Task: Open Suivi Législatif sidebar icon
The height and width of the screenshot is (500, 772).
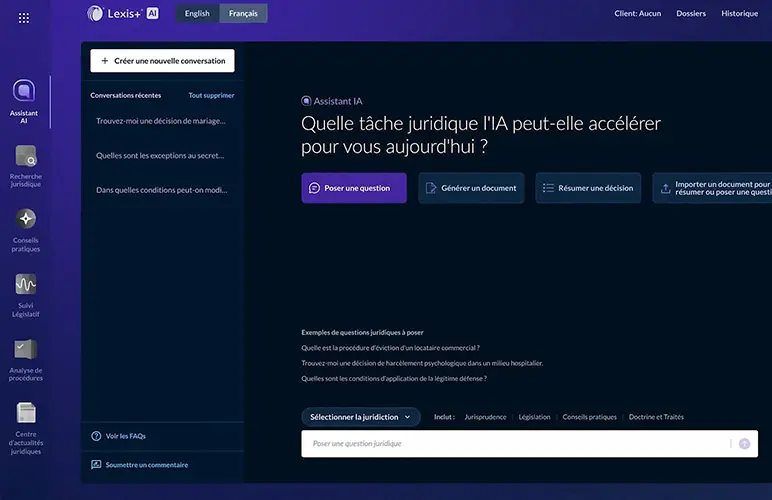Action: pyautogui.click(x=26, y=284)
